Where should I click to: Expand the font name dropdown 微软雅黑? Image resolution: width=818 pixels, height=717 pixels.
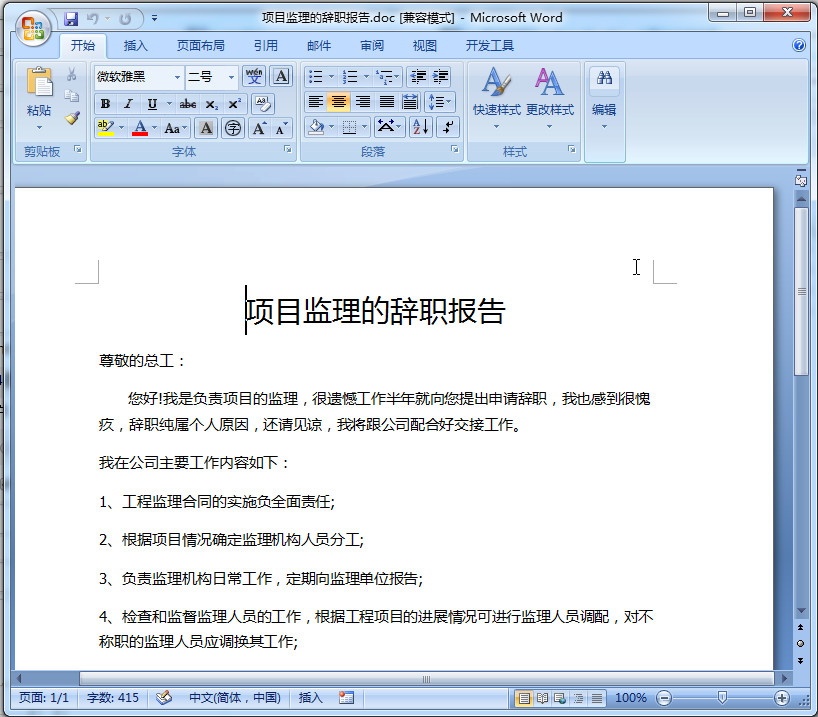tap(177, 77)
